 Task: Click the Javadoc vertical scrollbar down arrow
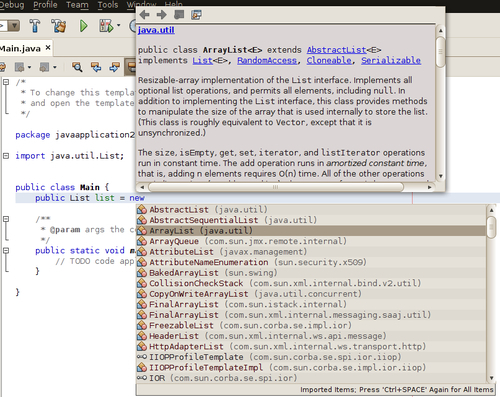click(440, 176)
